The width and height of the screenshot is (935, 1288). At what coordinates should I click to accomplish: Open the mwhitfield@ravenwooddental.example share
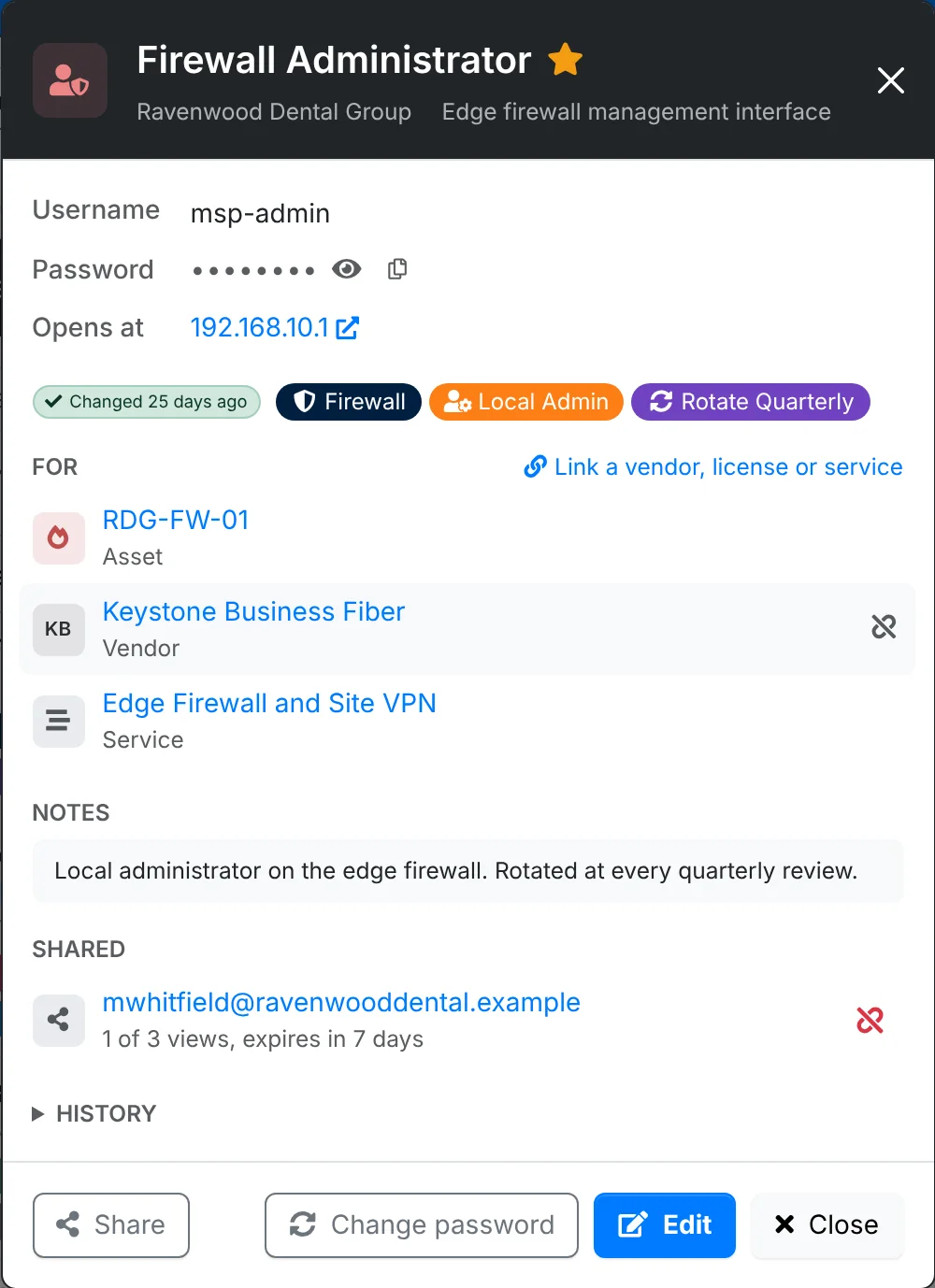[341, 1002]
